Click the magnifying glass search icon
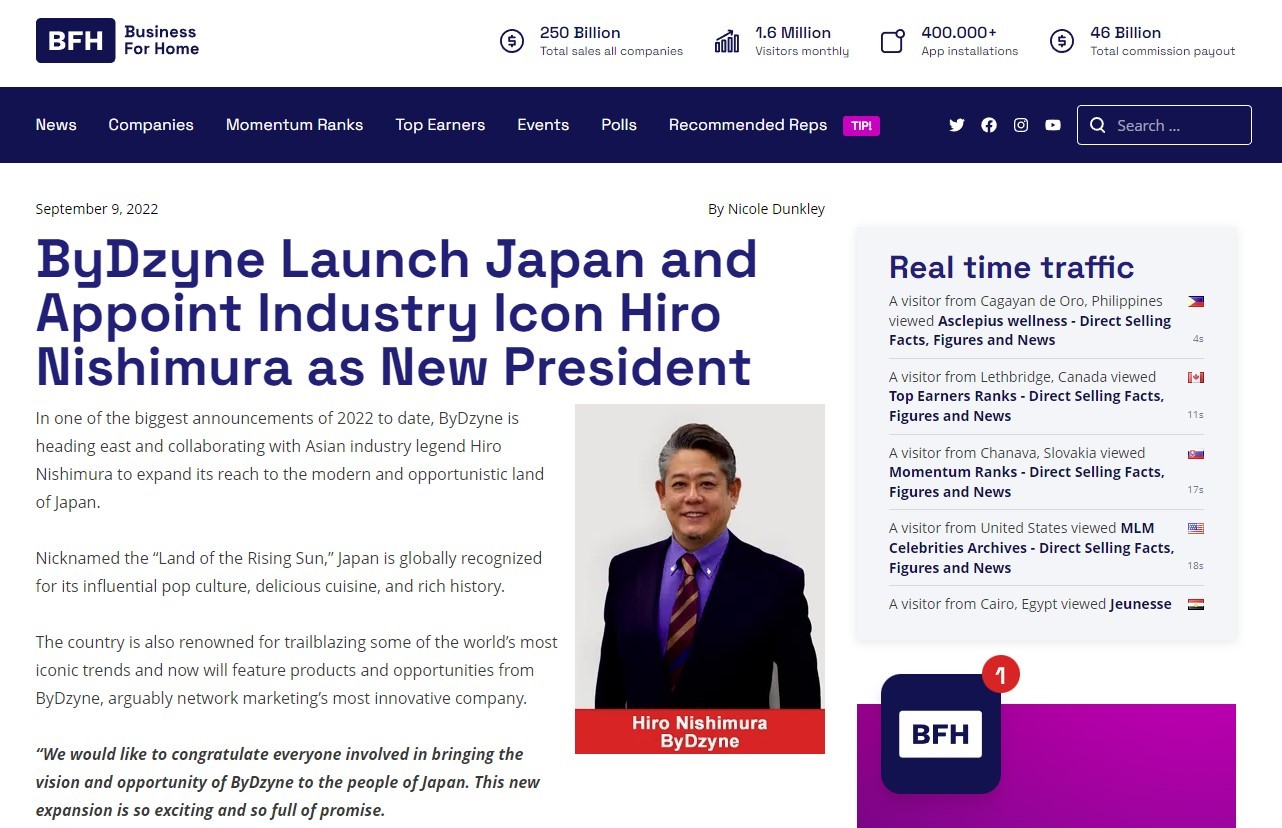 coord(1098,125)
